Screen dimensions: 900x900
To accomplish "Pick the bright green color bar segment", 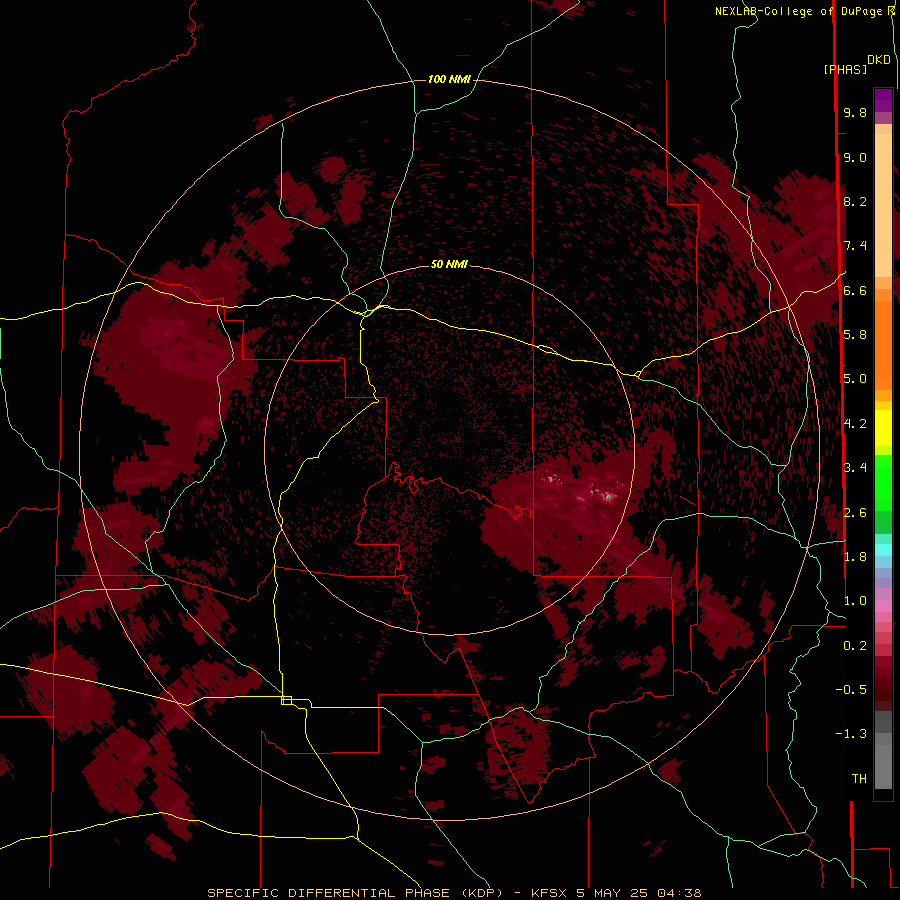I will (x=883, y=483).
